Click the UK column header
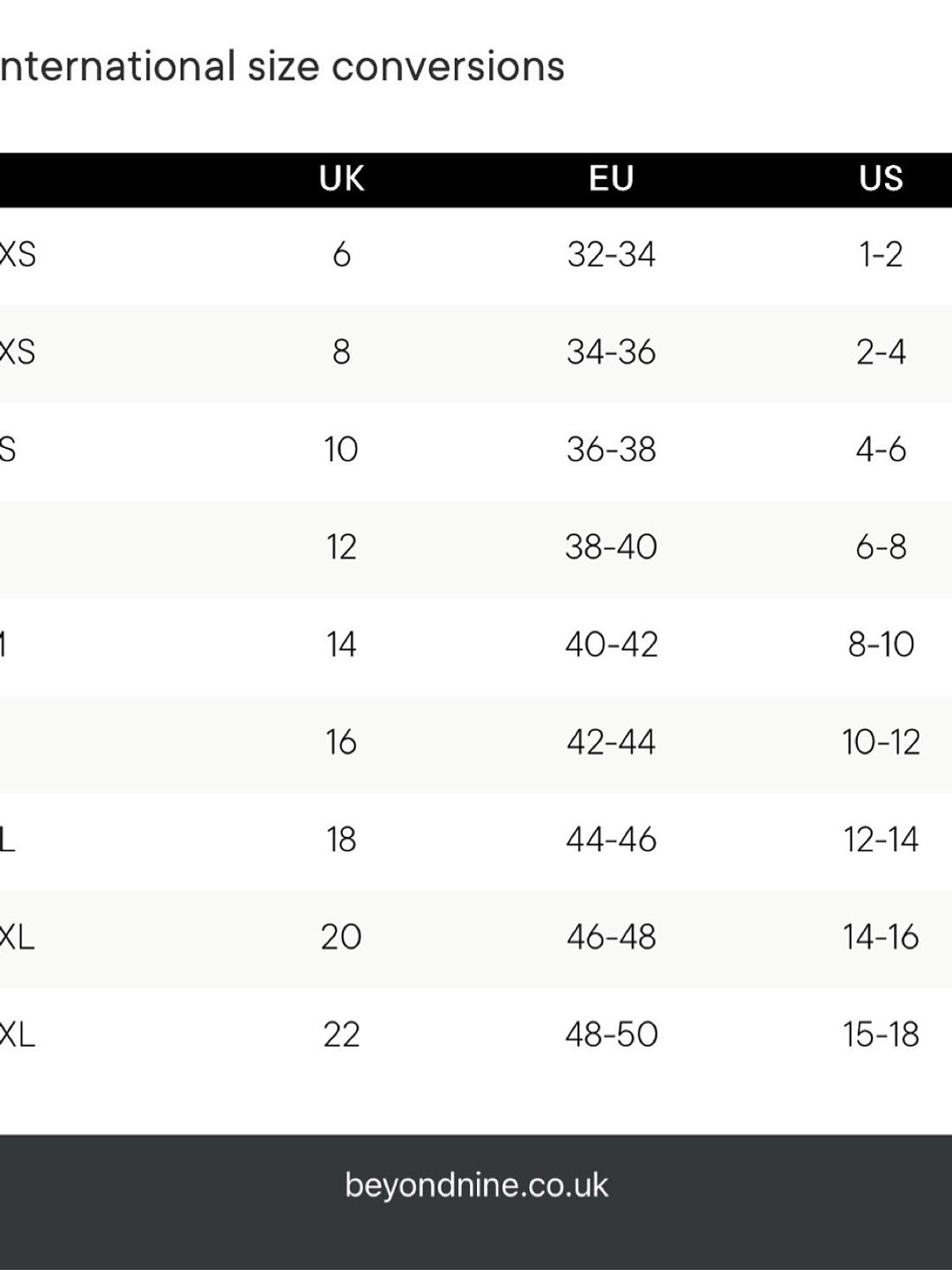Viewport: 952px width, 1270px height. tap(341, 179)
